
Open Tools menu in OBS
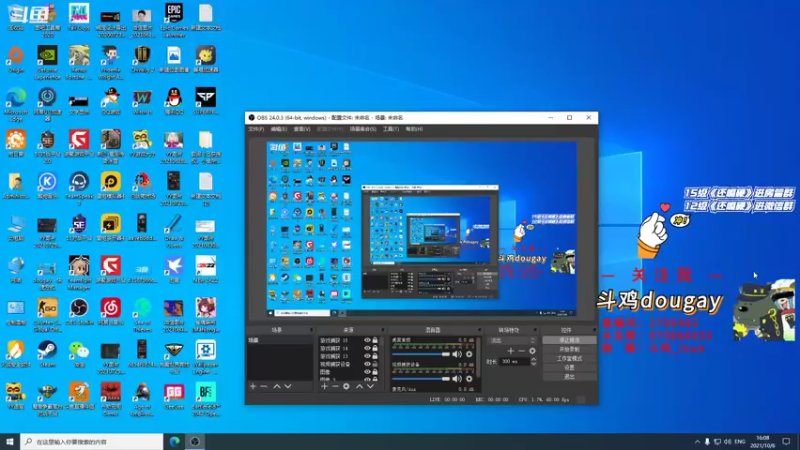391,129
